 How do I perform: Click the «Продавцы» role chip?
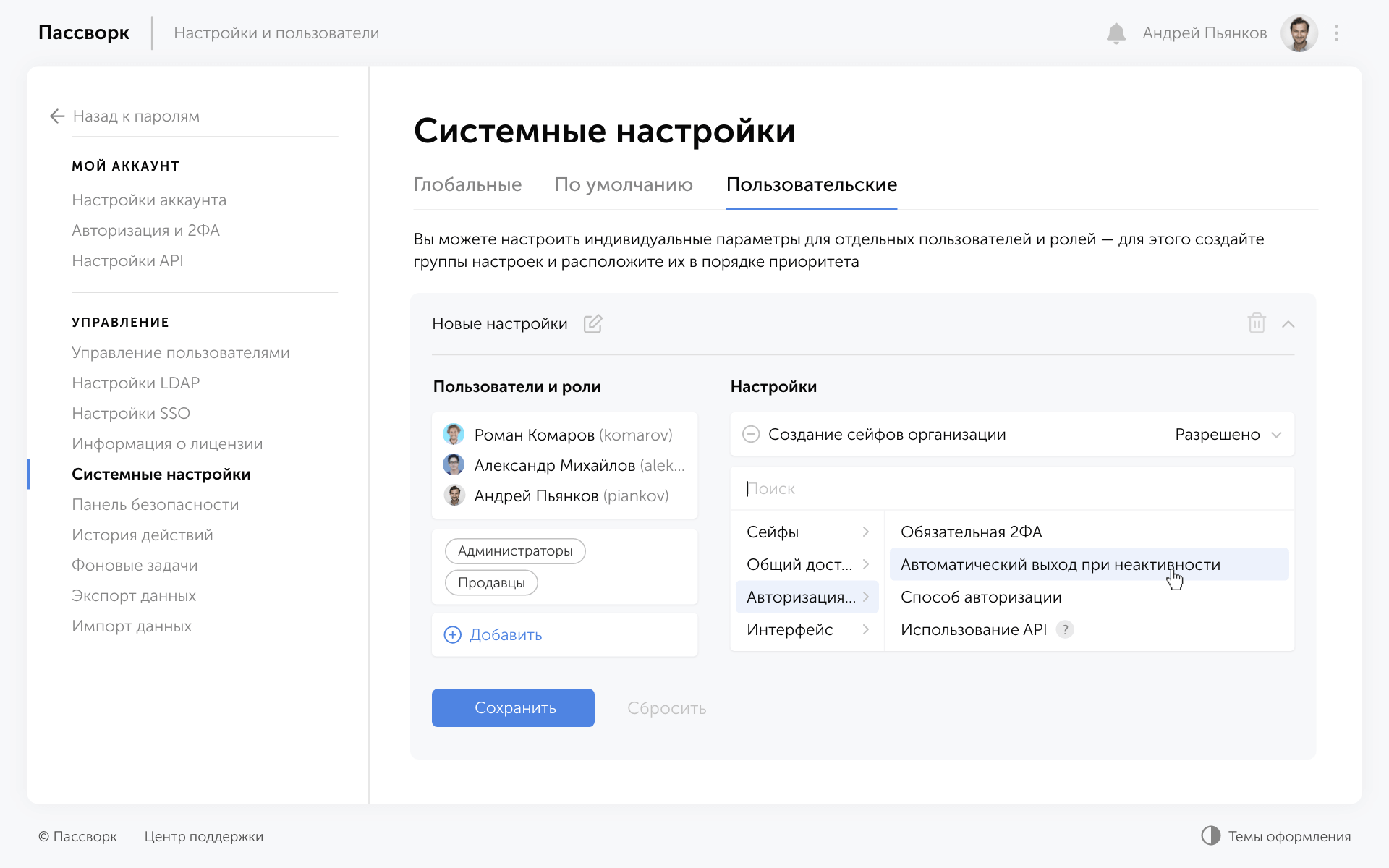click(x=491, y=583)
